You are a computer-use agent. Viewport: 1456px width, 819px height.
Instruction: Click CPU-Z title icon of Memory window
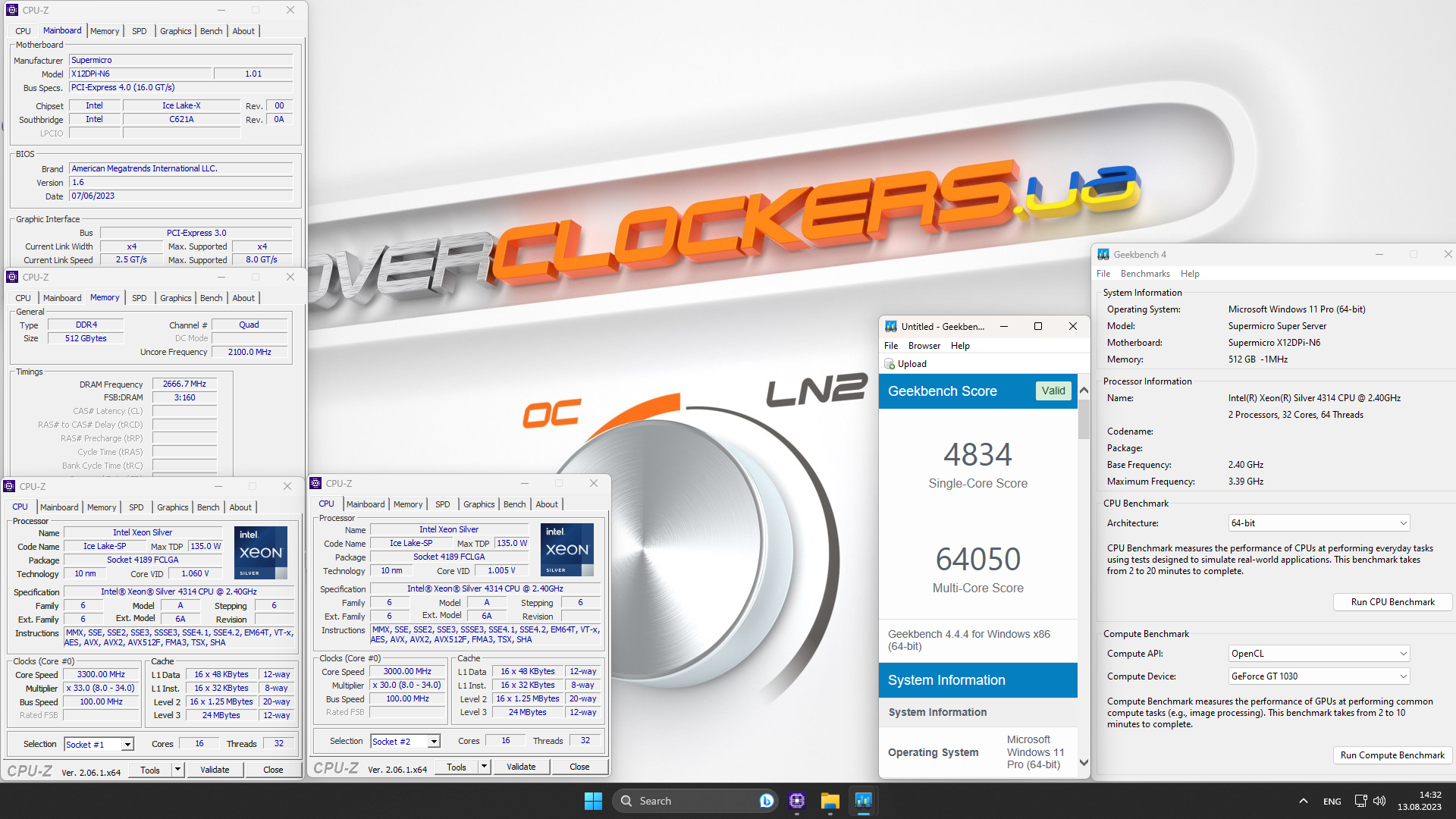tap(12, 277)
